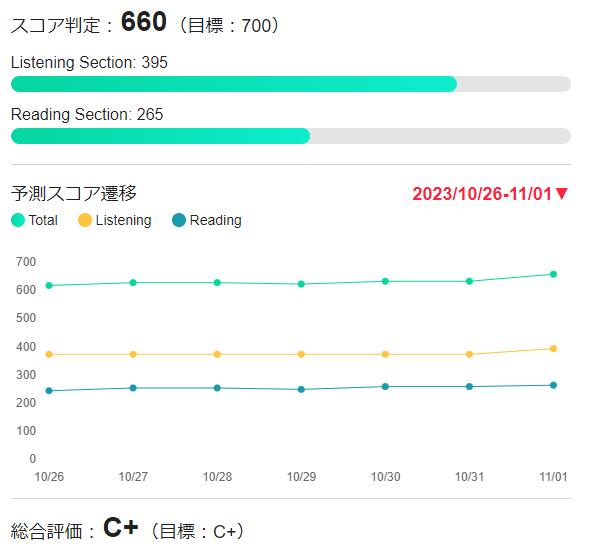Select the Listening data point on 11/01
The height and width of the screenshot is (550, 601).
[x=553, y=349]
